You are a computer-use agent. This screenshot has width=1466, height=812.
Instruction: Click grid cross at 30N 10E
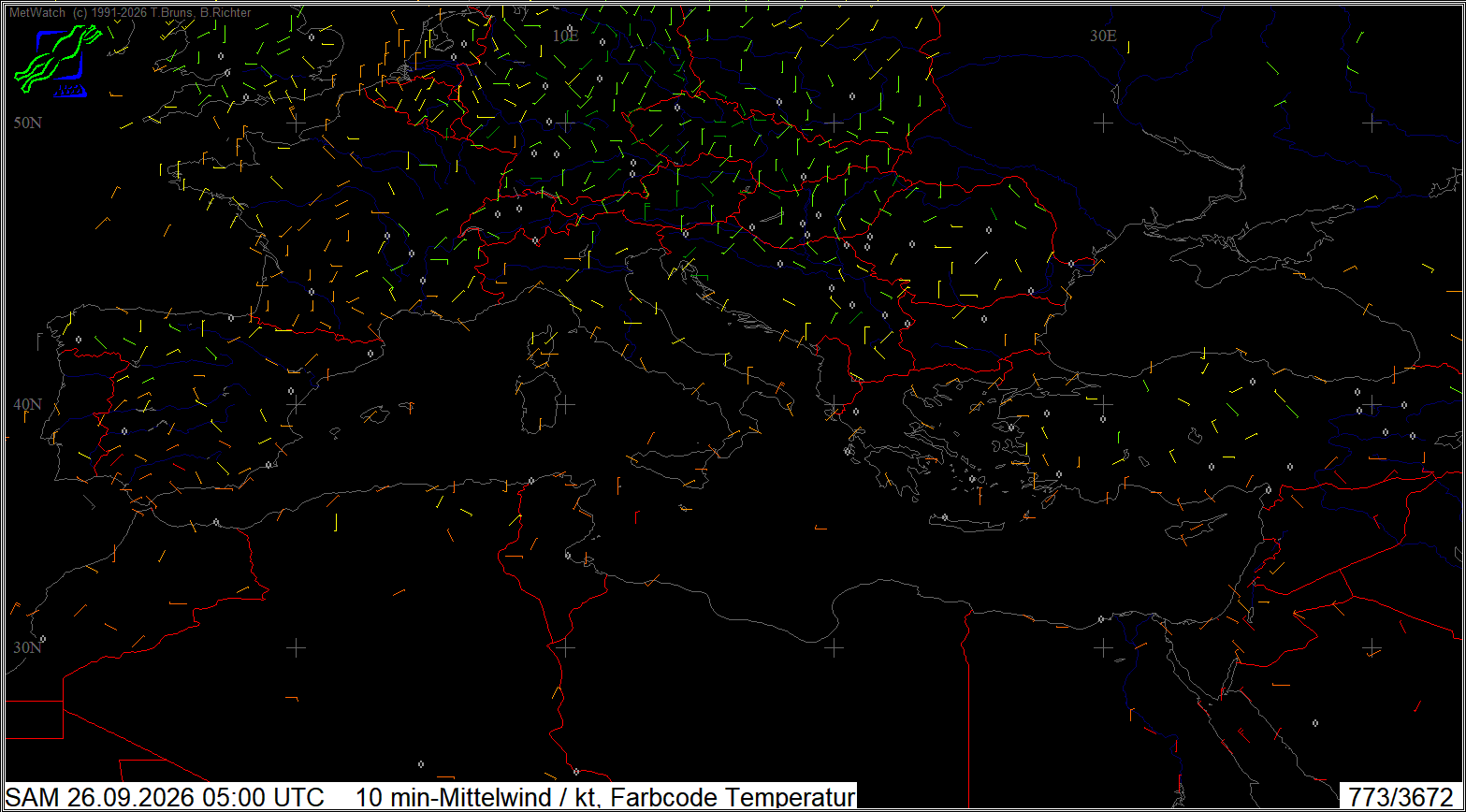(x=565, y=647)
